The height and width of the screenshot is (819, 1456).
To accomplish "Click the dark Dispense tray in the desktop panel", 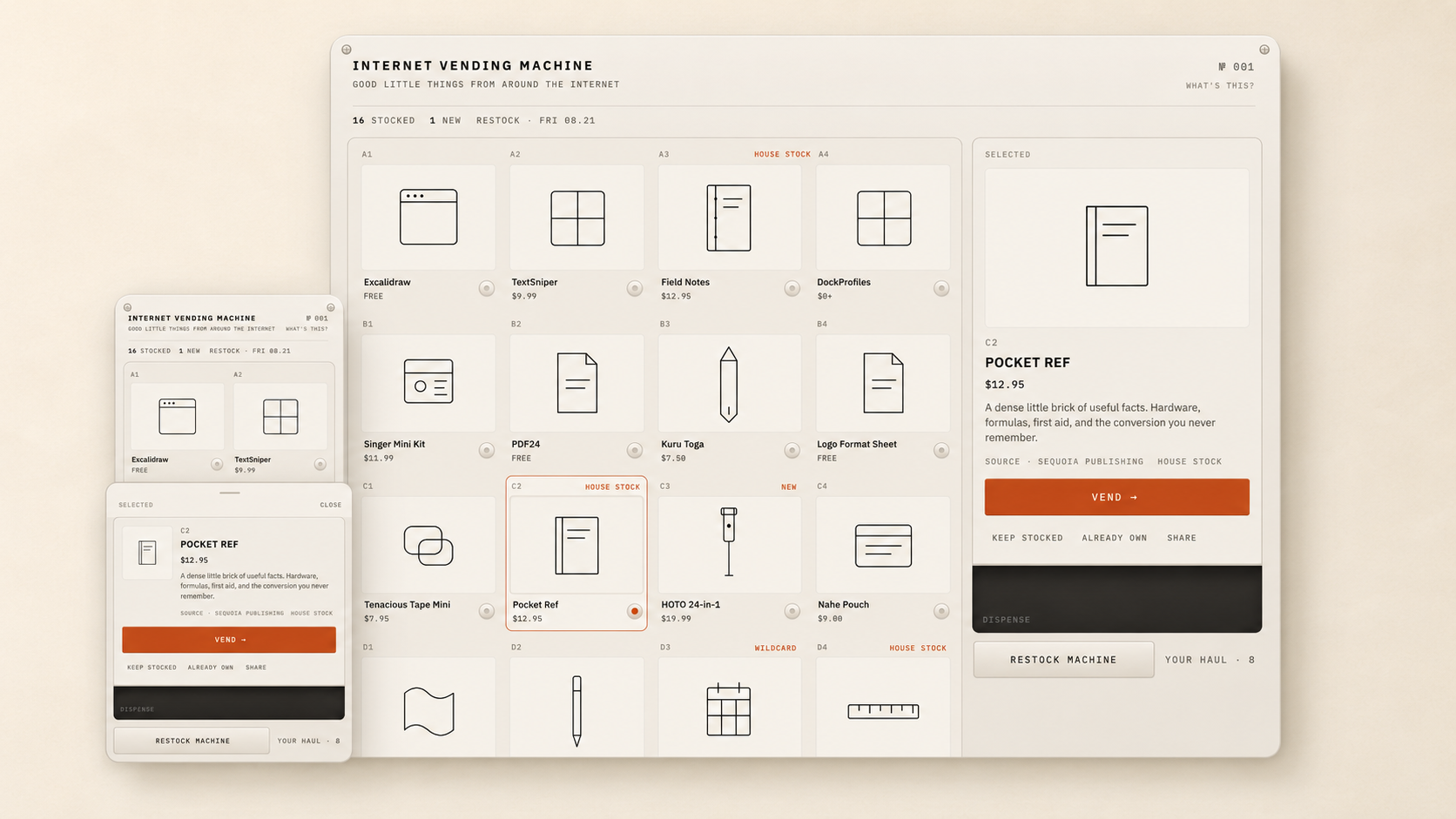I will point(1117,599).
